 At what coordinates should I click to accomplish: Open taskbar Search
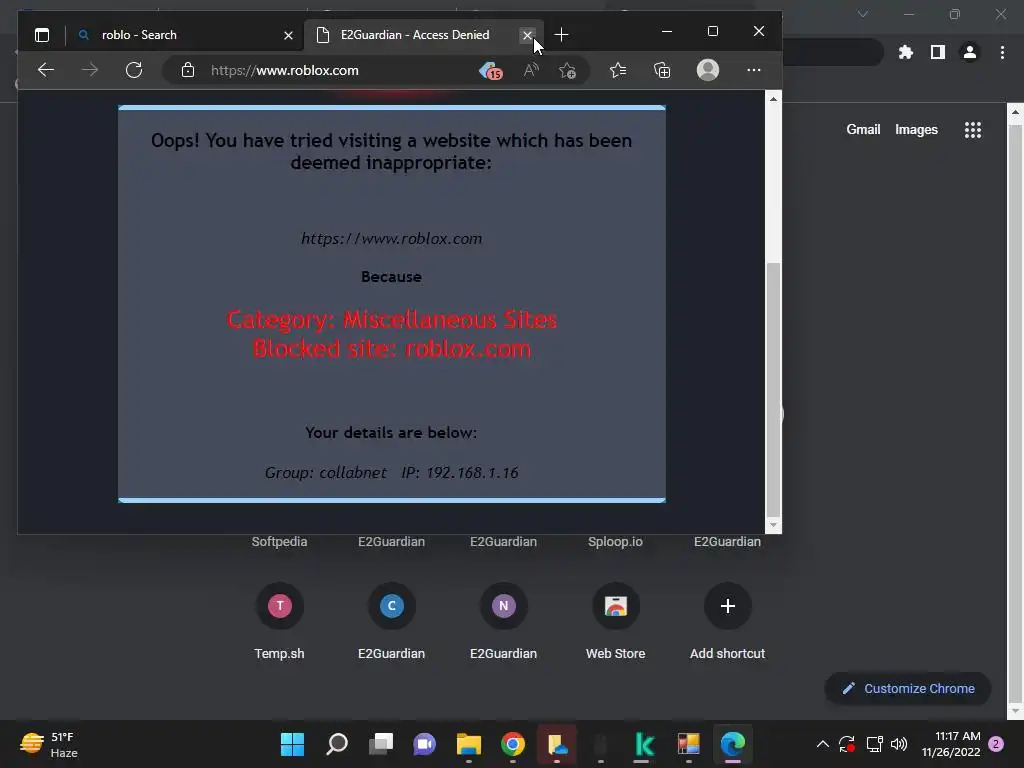coord(336,744)
